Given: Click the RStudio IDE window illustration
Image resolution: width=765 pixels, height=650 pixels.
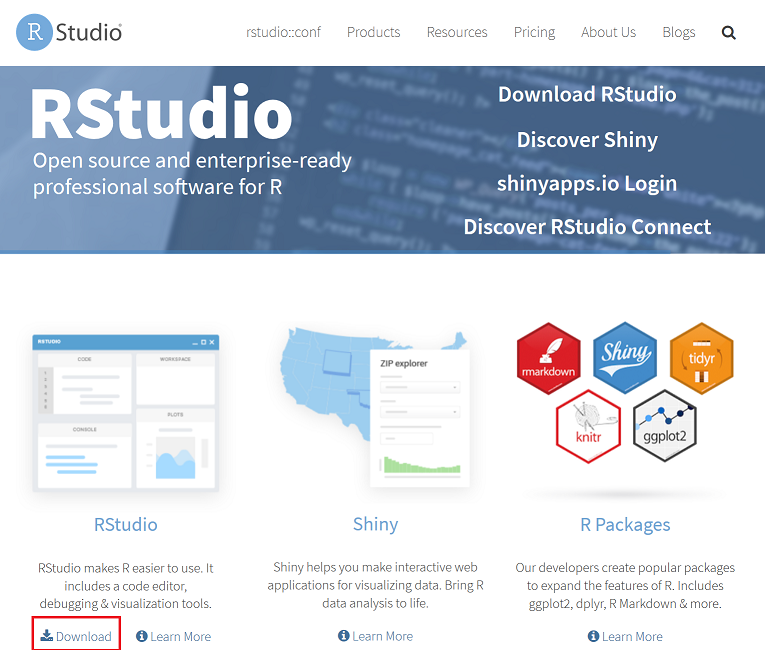Looking at the screenshot, I should click(126, 413).
